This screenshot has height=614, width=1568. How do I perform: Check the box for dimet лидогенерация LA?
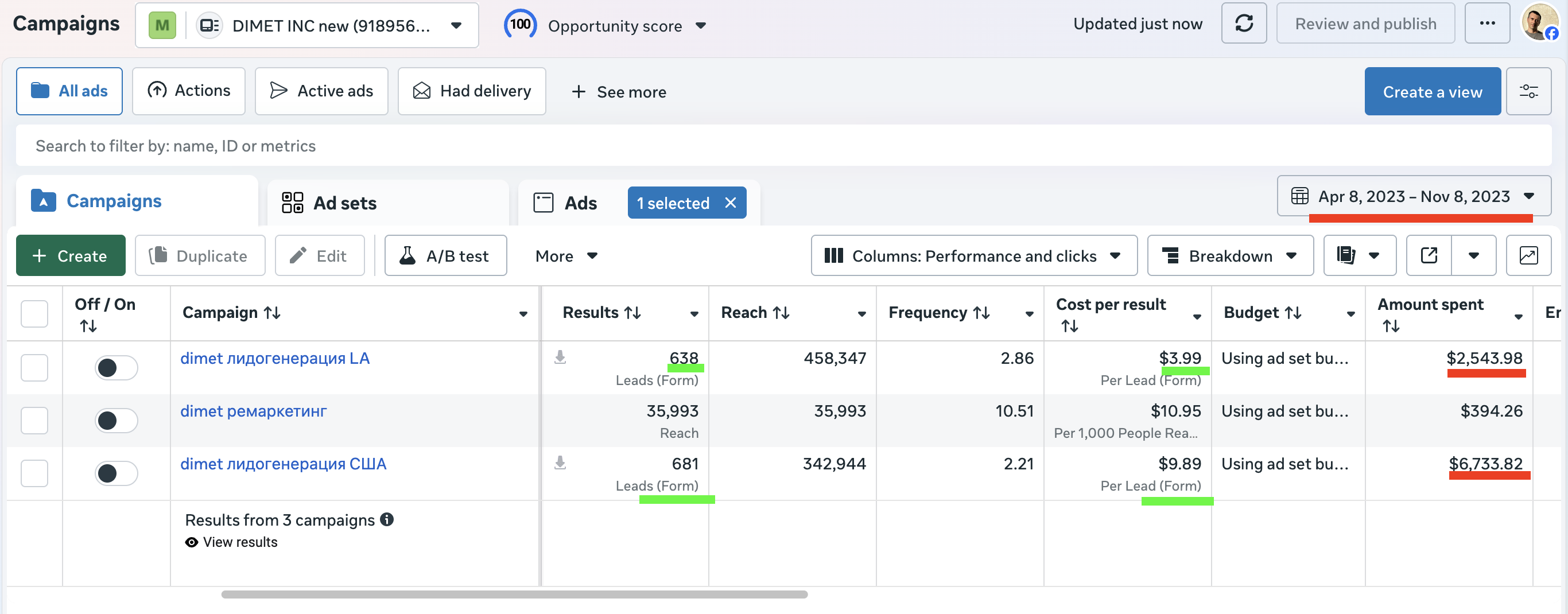[x=34, y=368]
